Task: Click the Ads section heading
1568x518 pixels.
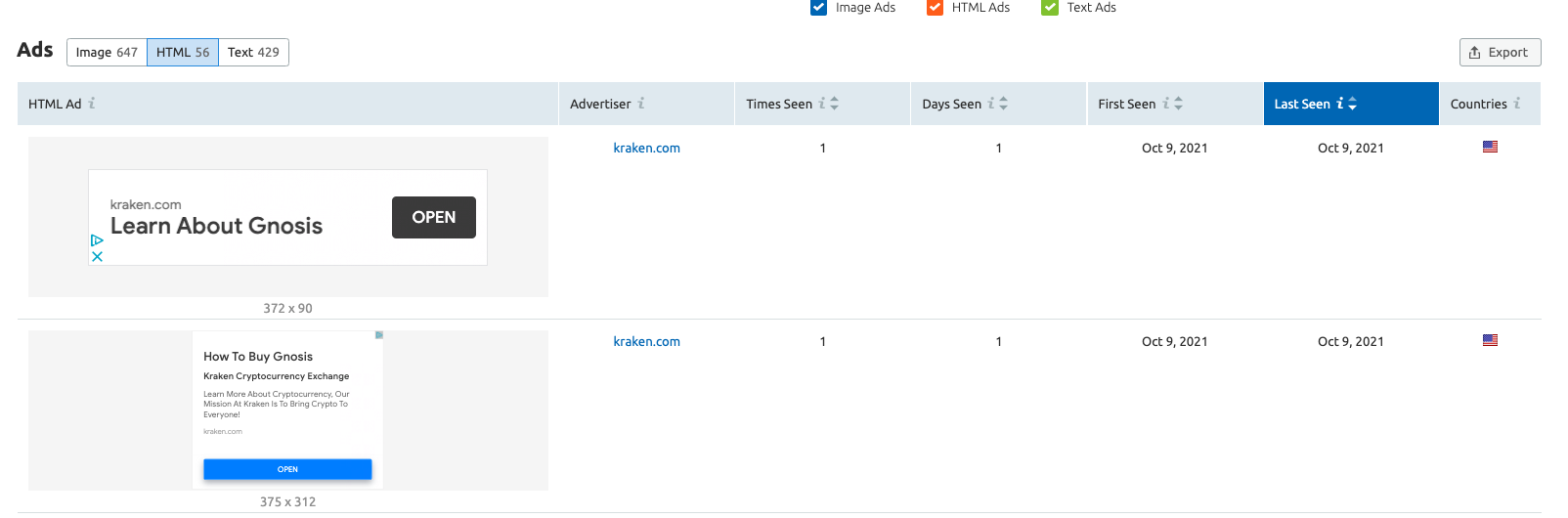Action: pyautogui.click(x=35, y=50)
